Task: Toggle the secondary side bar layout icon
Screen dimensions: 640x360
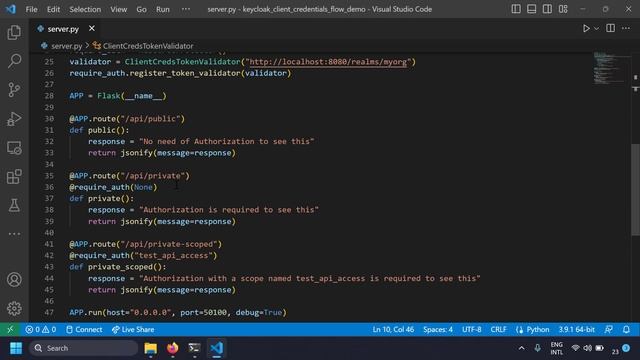Action: [x=547, y=9]
